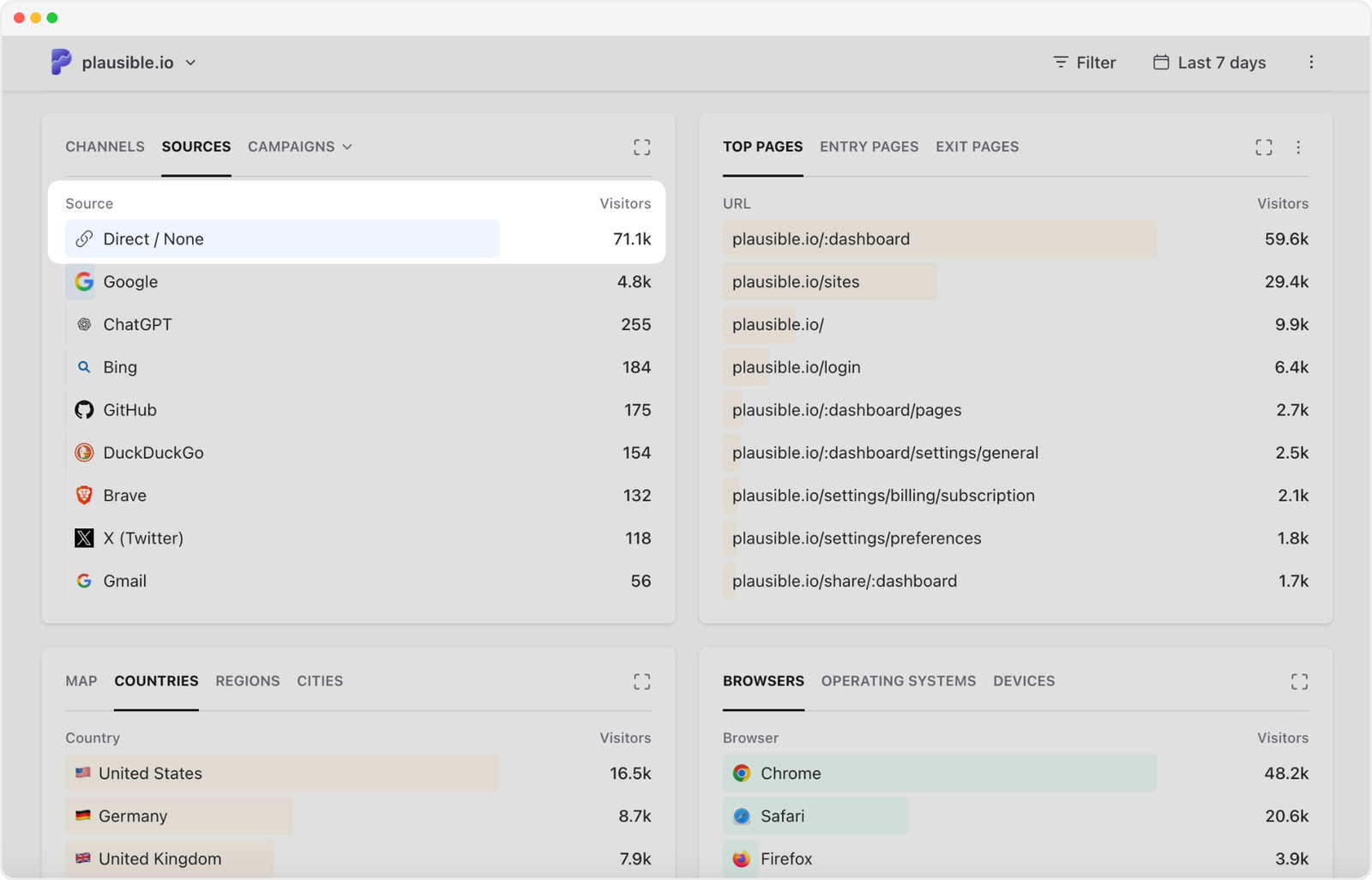
Task: Select plausible.io/:dashboard/settings/general row
Action: pyautogui.click(x=1015, y=453)
